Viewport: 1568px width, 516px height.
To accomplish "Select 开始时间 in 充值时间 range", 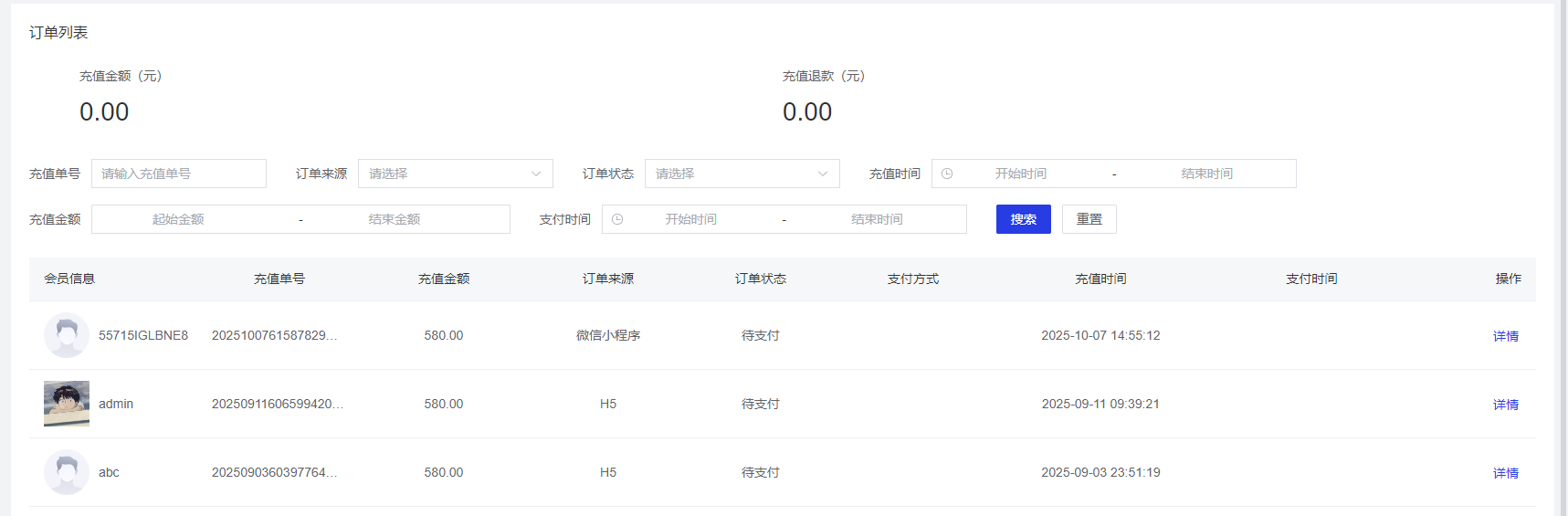I will coord(1020,174).
